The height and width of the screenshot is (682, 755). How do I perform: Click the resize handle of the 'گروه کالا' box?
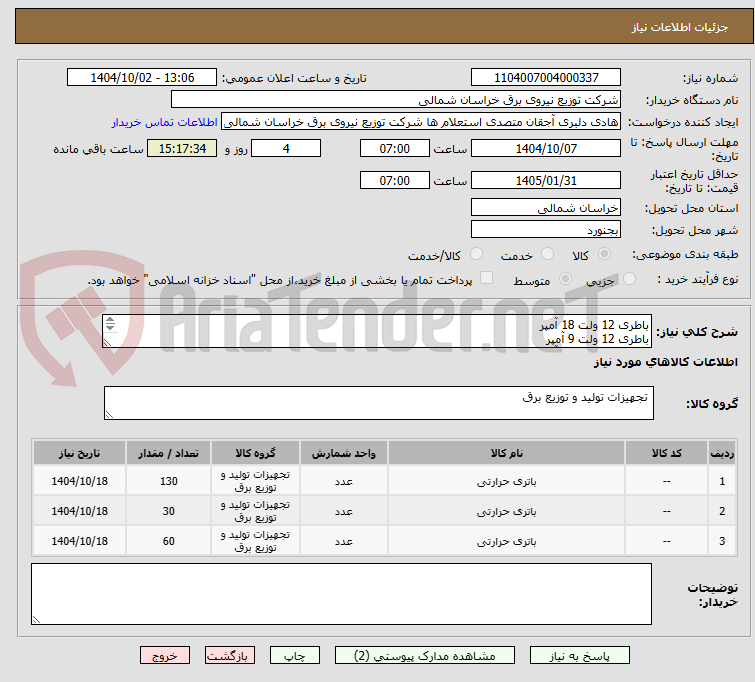(x=109, y=415)
